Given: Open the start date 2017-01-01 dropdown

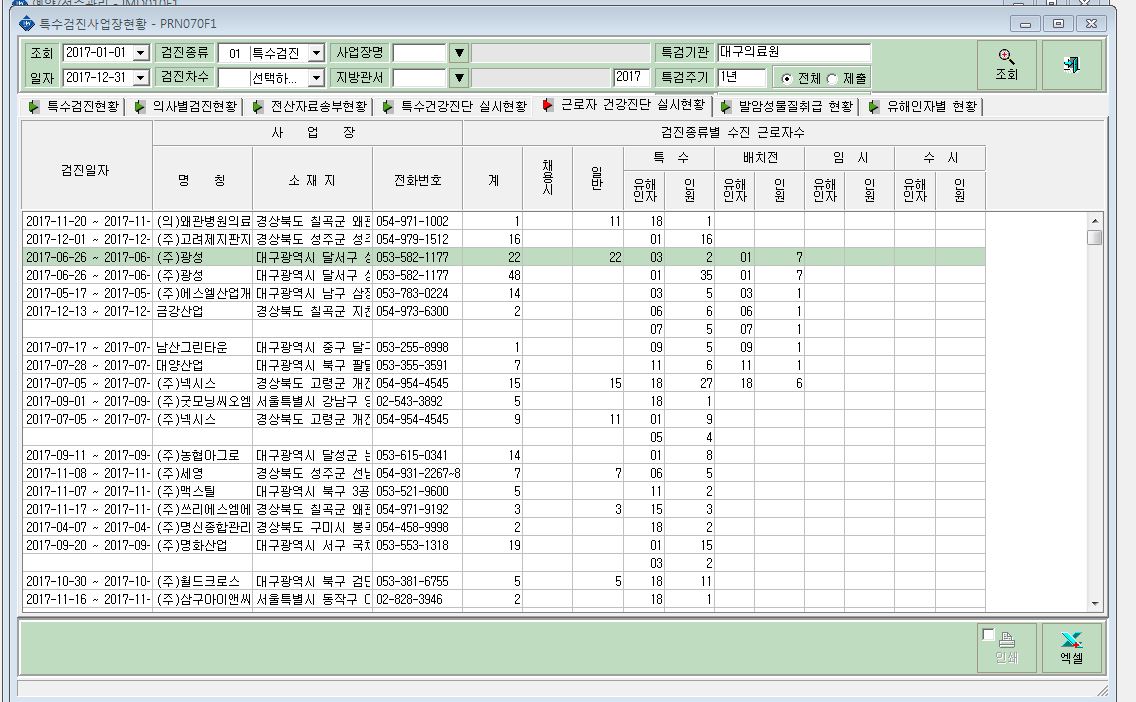Looking at the screenshot, I should [x=141, y=53].
